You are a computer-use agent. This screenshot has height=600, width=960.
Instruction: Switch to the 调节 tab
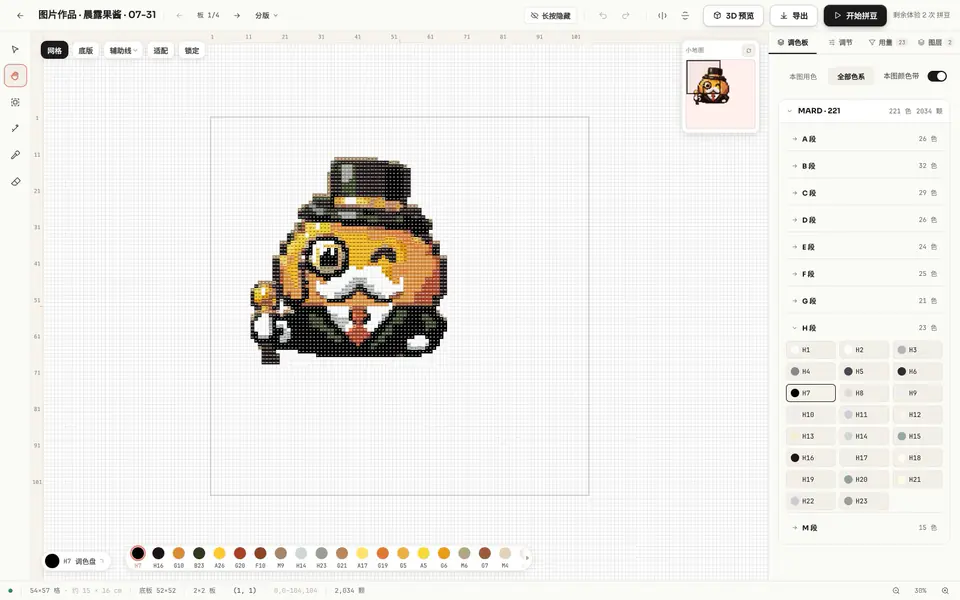point(840,42)
